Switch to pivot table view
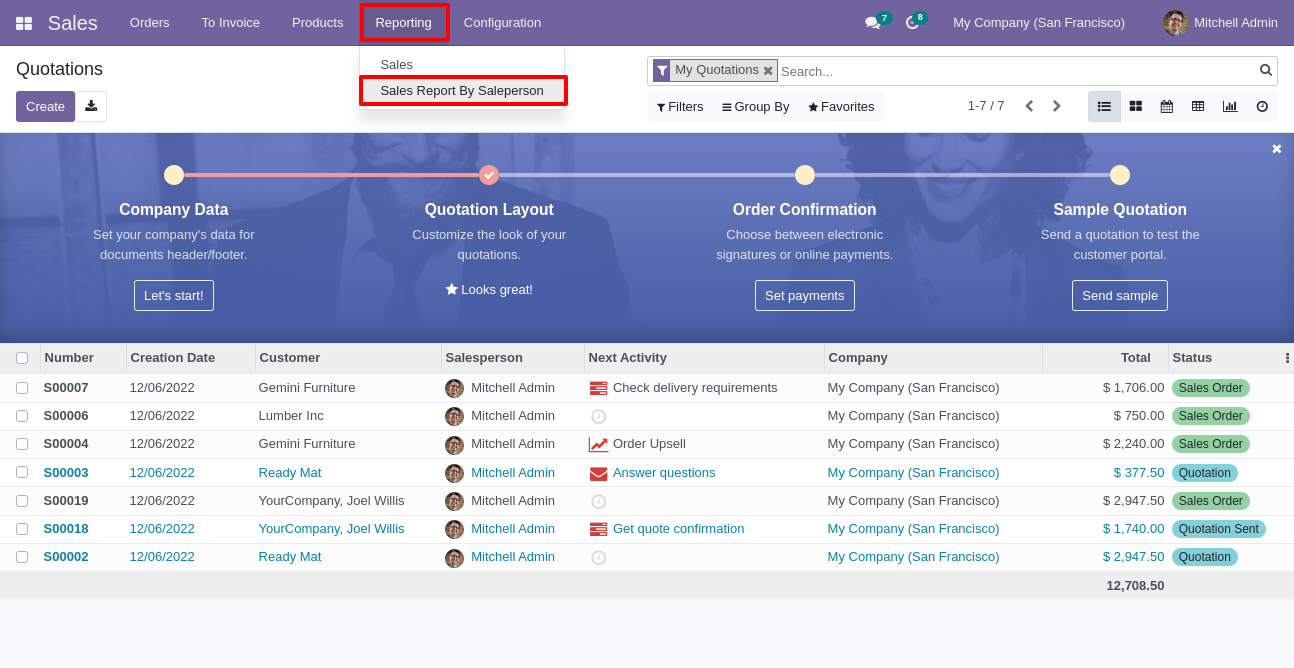1294x668 pixels. click(x=1198, y=106)
